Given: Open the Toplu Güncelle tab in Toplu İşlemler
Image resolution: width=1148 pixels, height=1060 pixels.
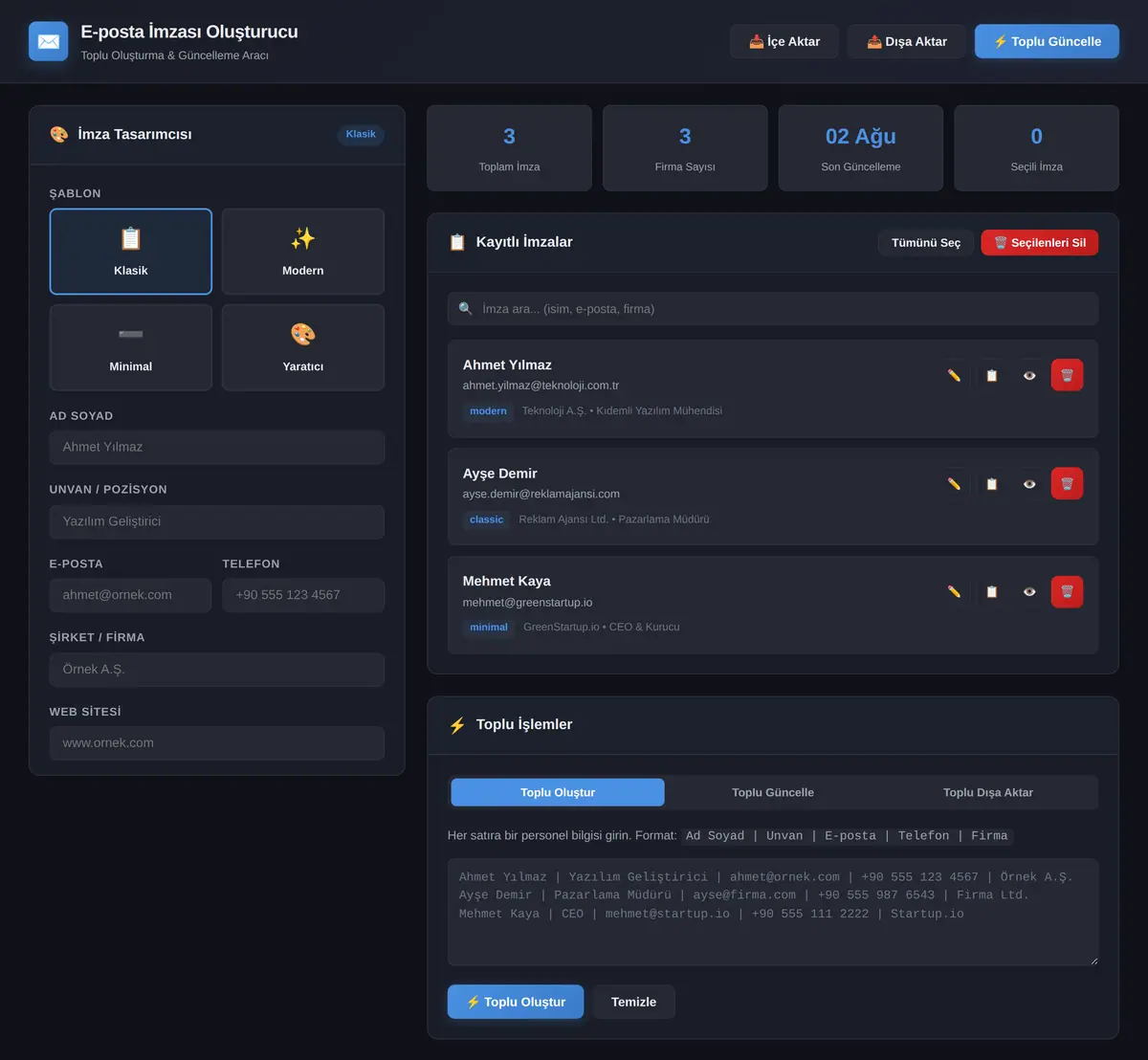Looking at the screenshot, I should (x=773, y=792).
